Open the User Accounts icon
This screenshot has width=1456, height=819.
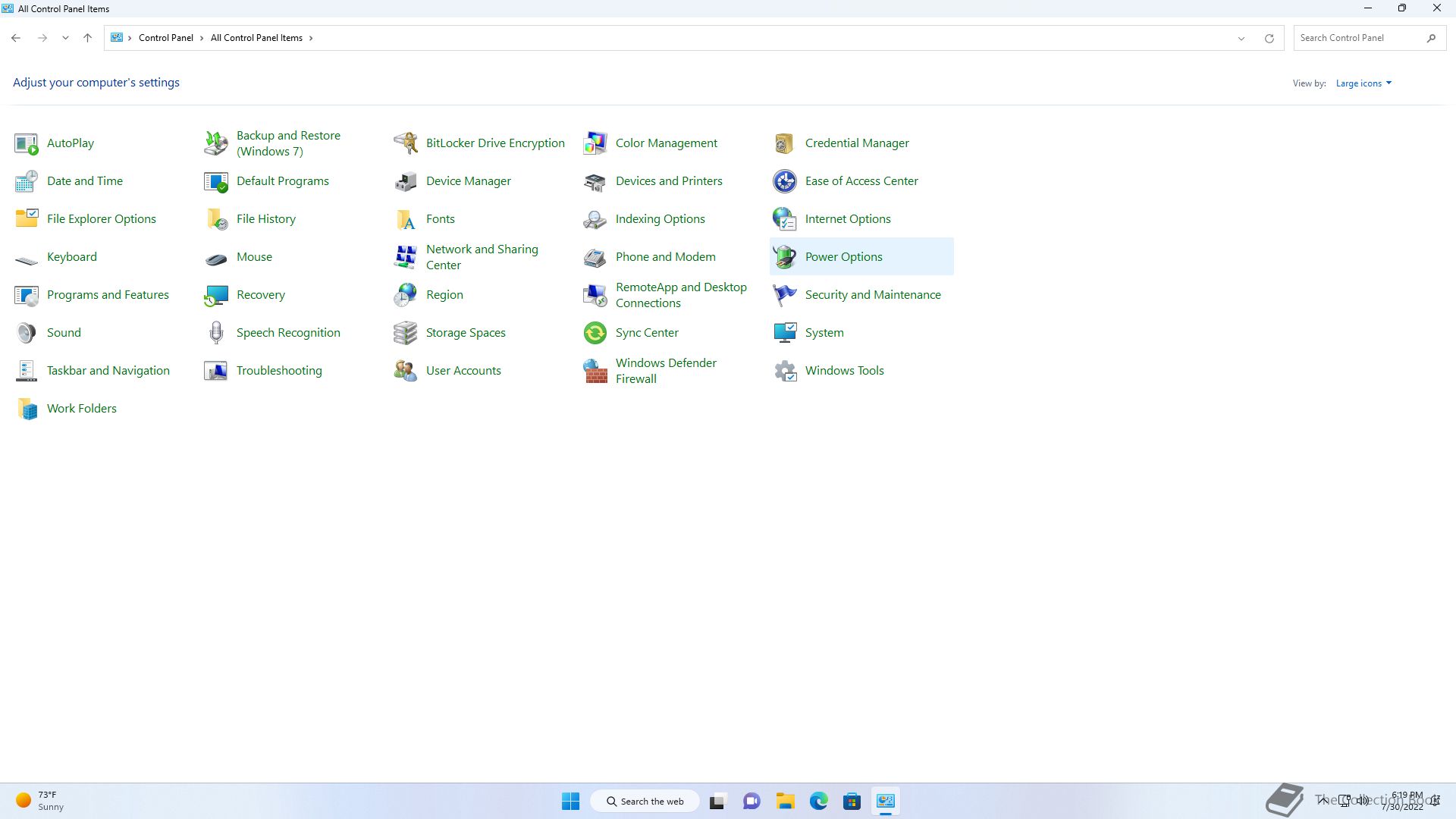click(406, 371)
